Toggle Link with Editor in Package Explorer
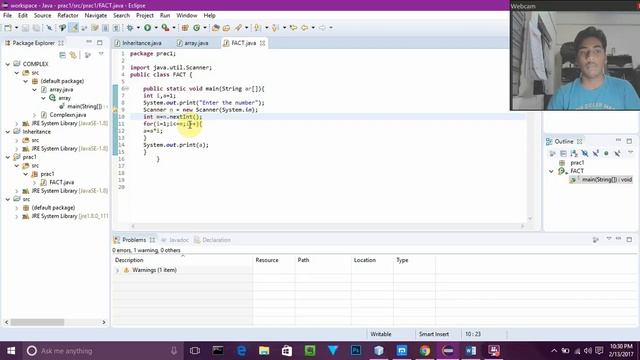 [73, 55]
